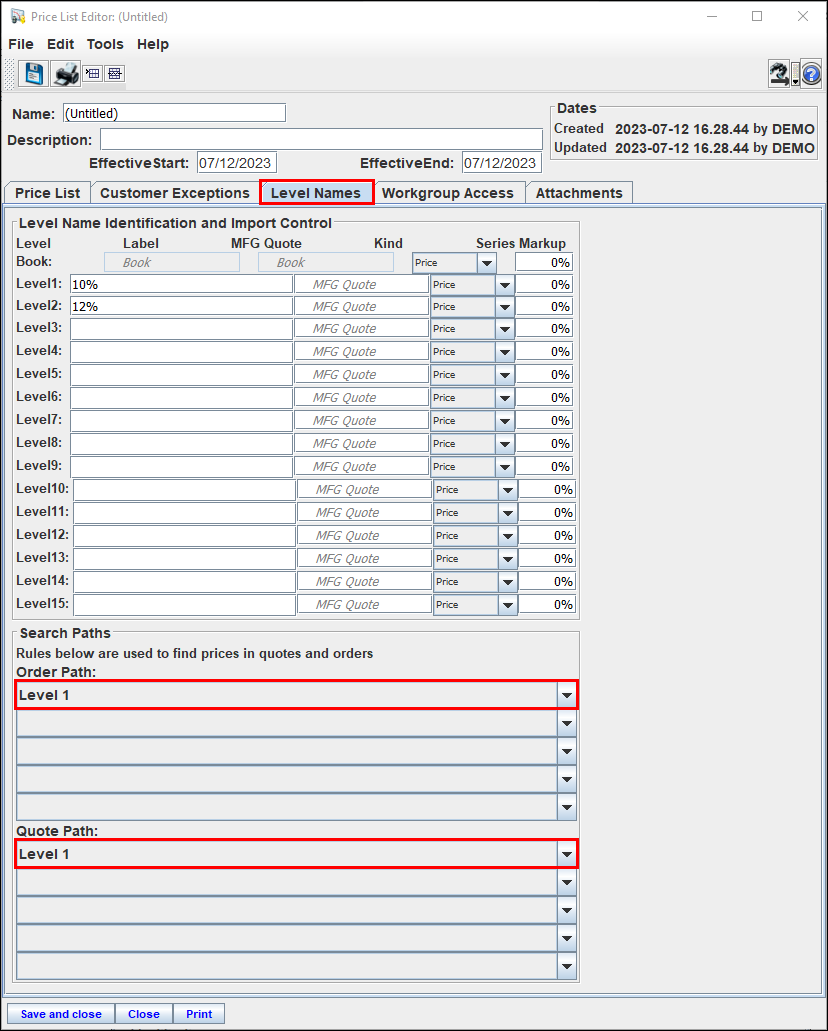The height and width of the screenshot is (1031, 828).
Task: Open Help with the blue question mark icon
Action: tap(812, 74)
